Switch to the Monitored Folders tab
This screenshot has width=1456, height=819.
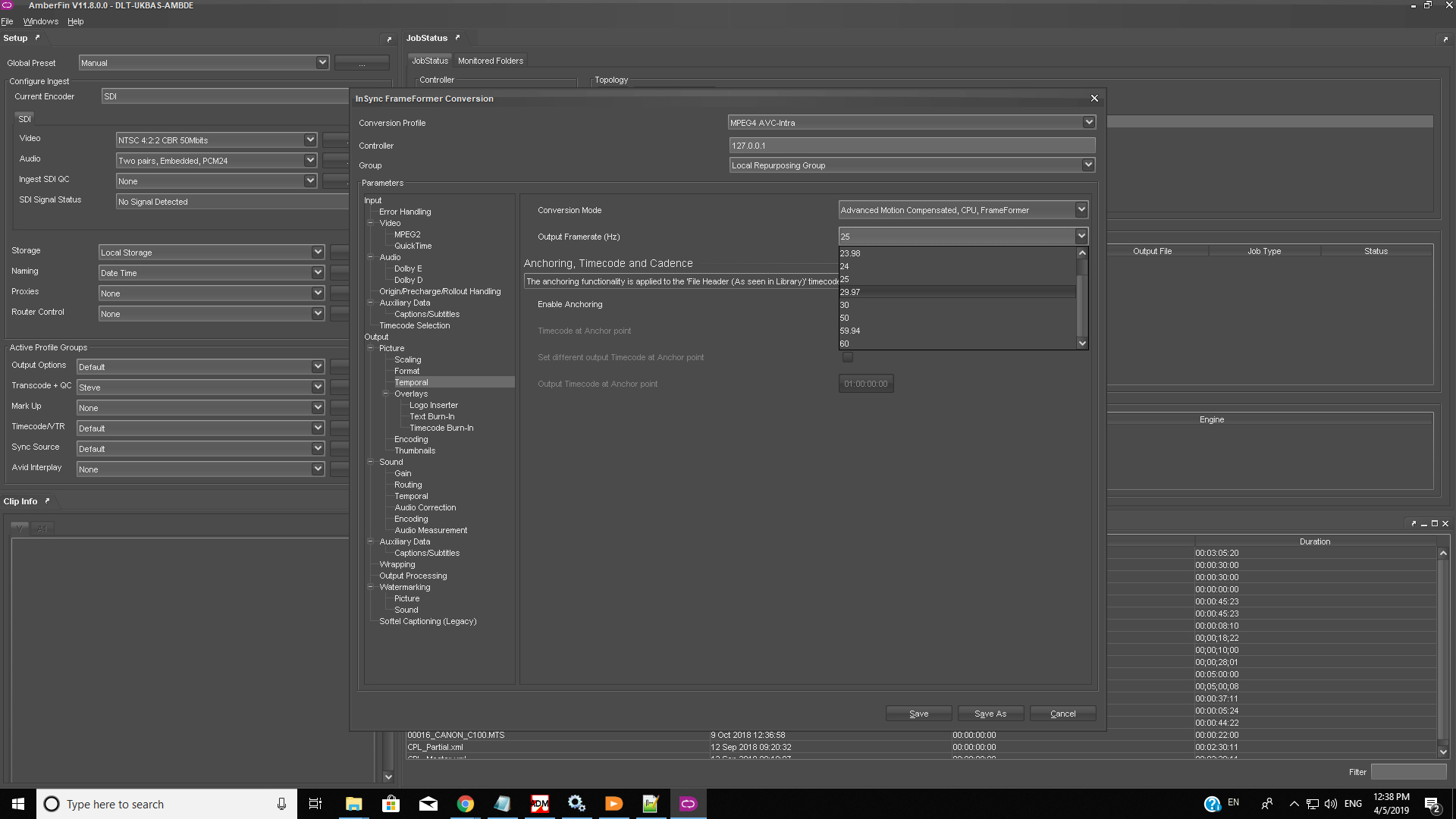click(491, 61)
